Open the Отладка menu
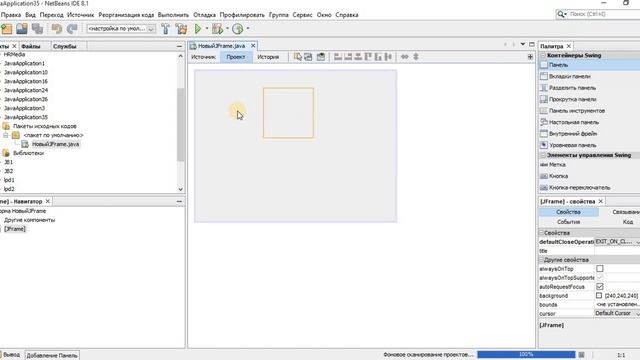This screenshot has height=360, width=640. click(204, 15)
